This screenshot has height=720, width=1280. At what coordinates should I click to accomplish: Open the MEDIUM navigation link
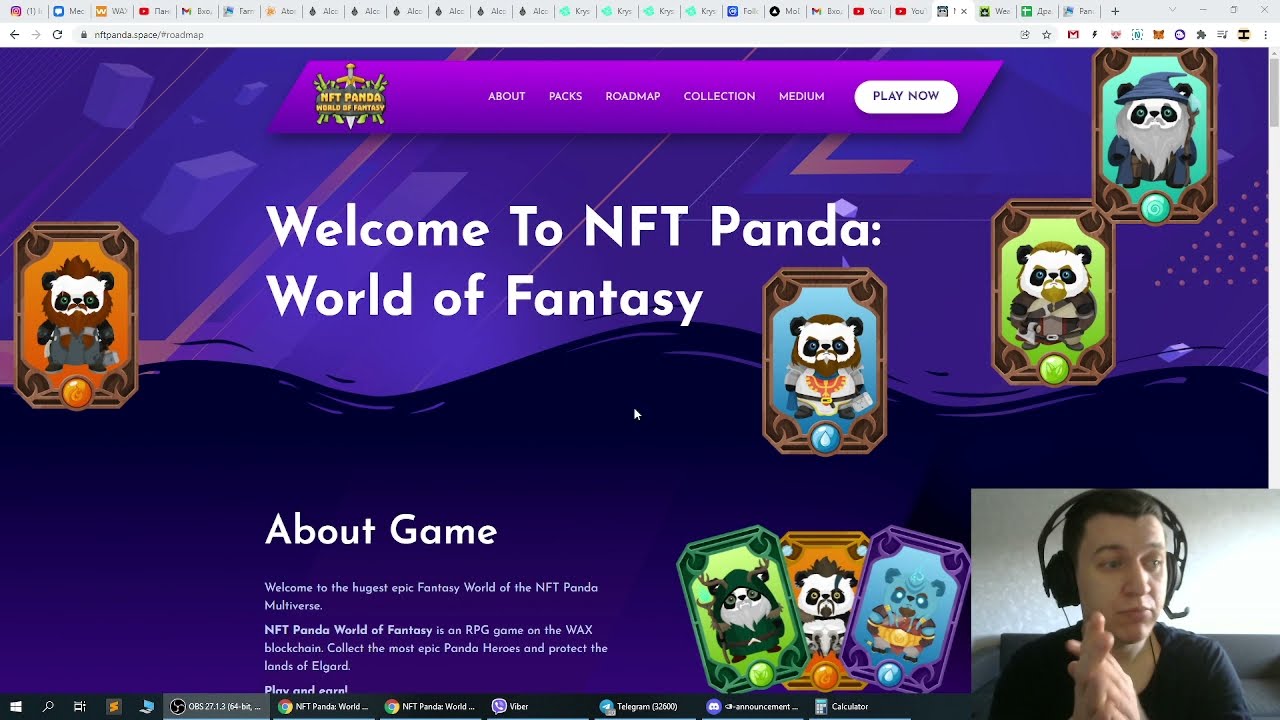(x=801, y=97)
